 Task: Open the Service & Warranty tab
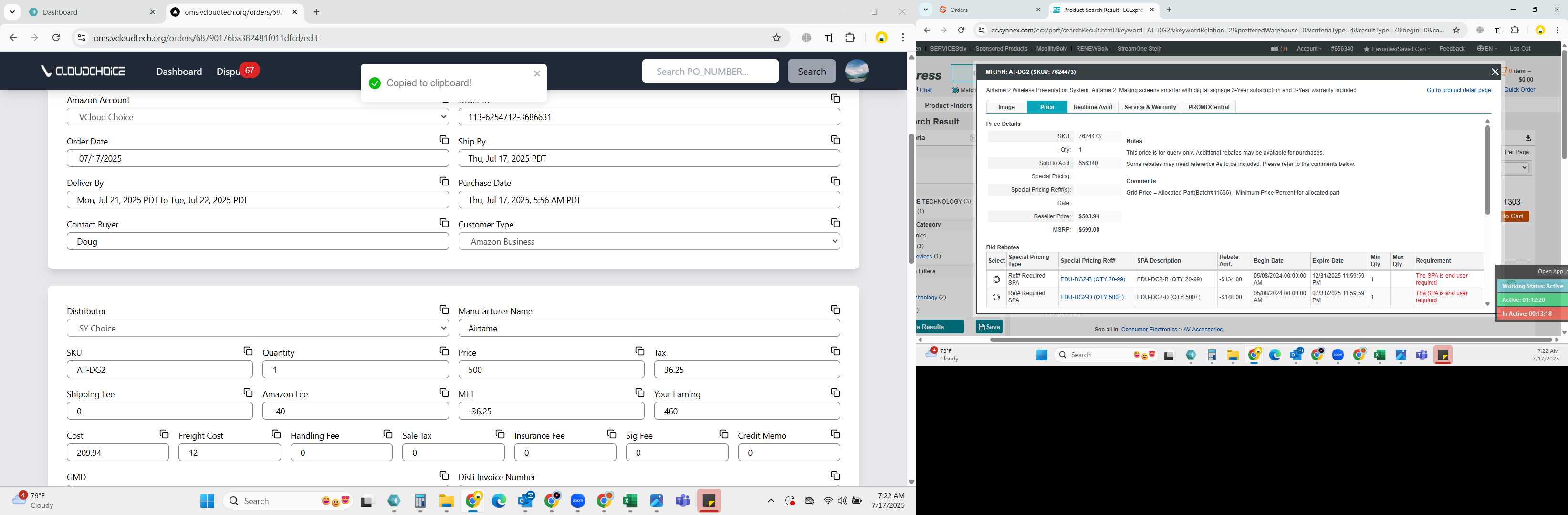click(1150, 107)
